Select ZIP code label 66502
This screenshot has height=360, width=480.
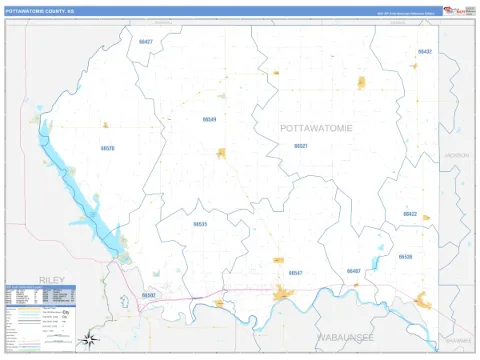[x=149, y=295]
